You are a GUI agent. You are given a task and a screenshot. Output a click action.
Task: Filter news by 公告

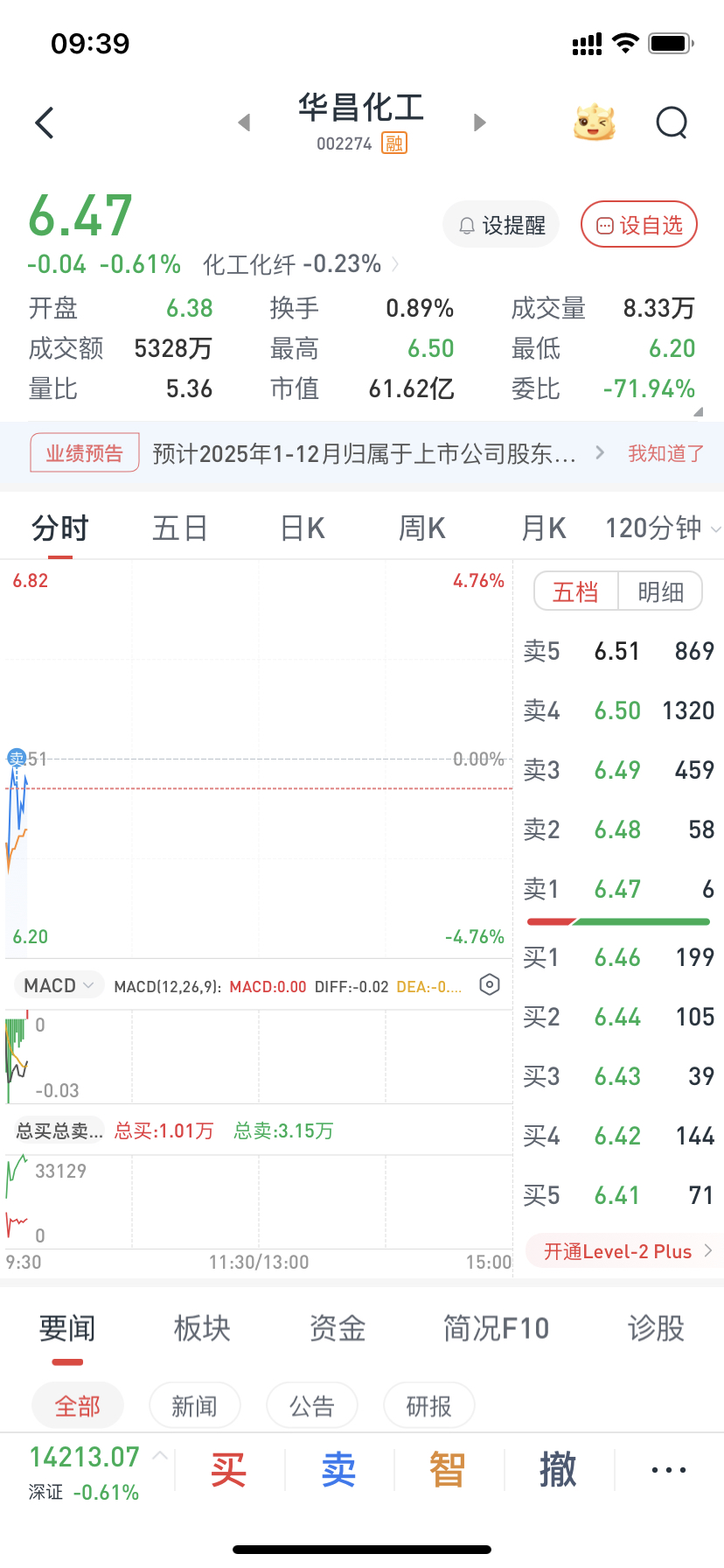click(x=312, y=1406)
